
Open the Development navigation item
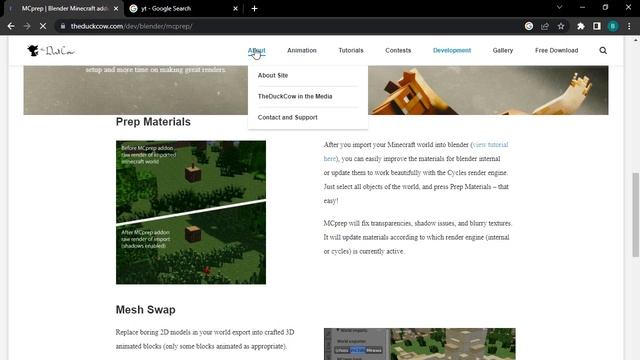452,50
